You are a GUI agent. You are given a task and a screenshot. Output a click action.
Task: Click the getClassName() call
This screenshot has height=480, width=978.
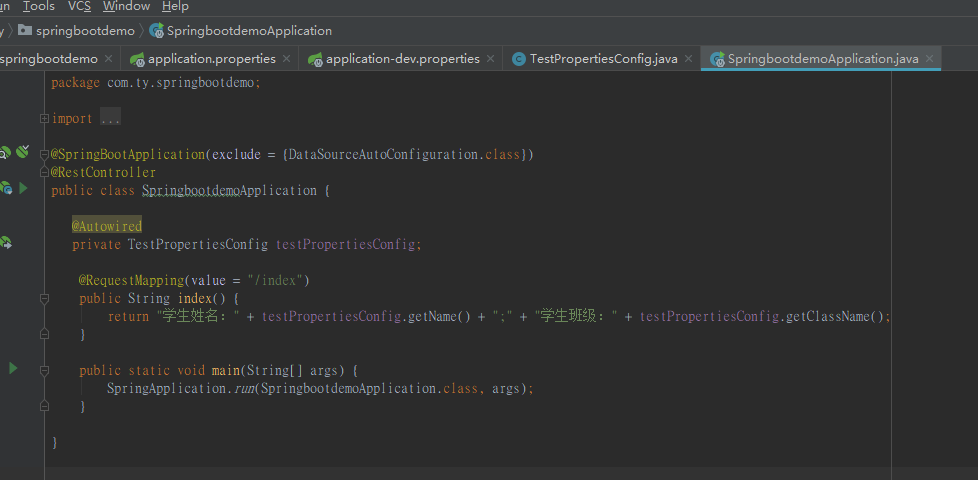(835, 317)
